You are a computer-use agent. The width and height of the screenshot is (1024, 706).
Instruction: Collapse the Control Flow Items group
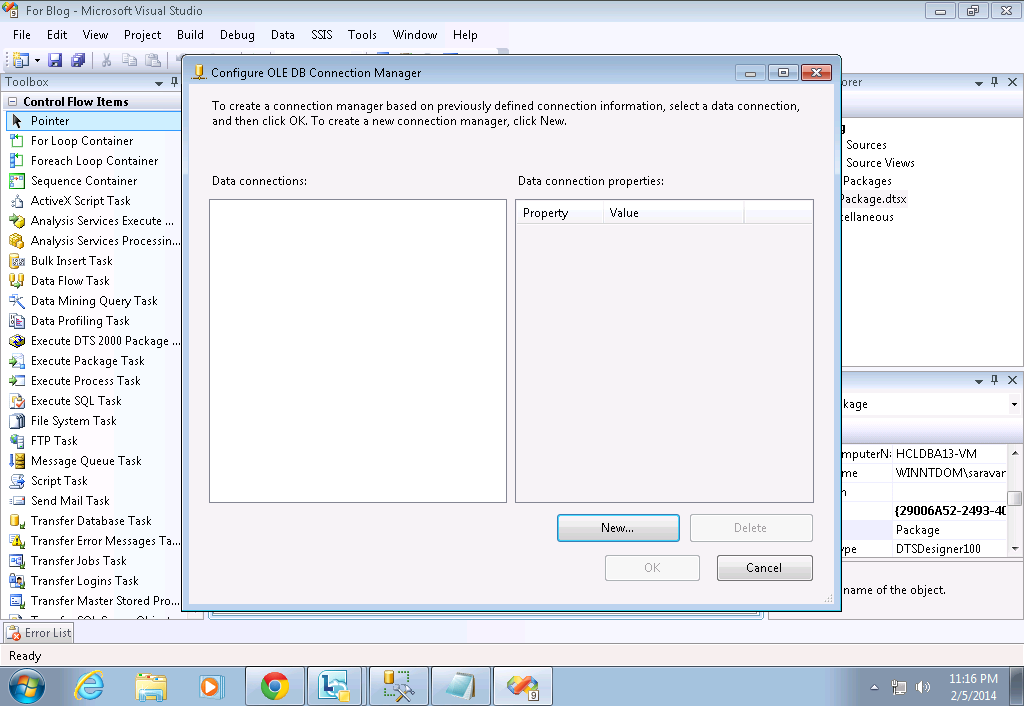12,101
